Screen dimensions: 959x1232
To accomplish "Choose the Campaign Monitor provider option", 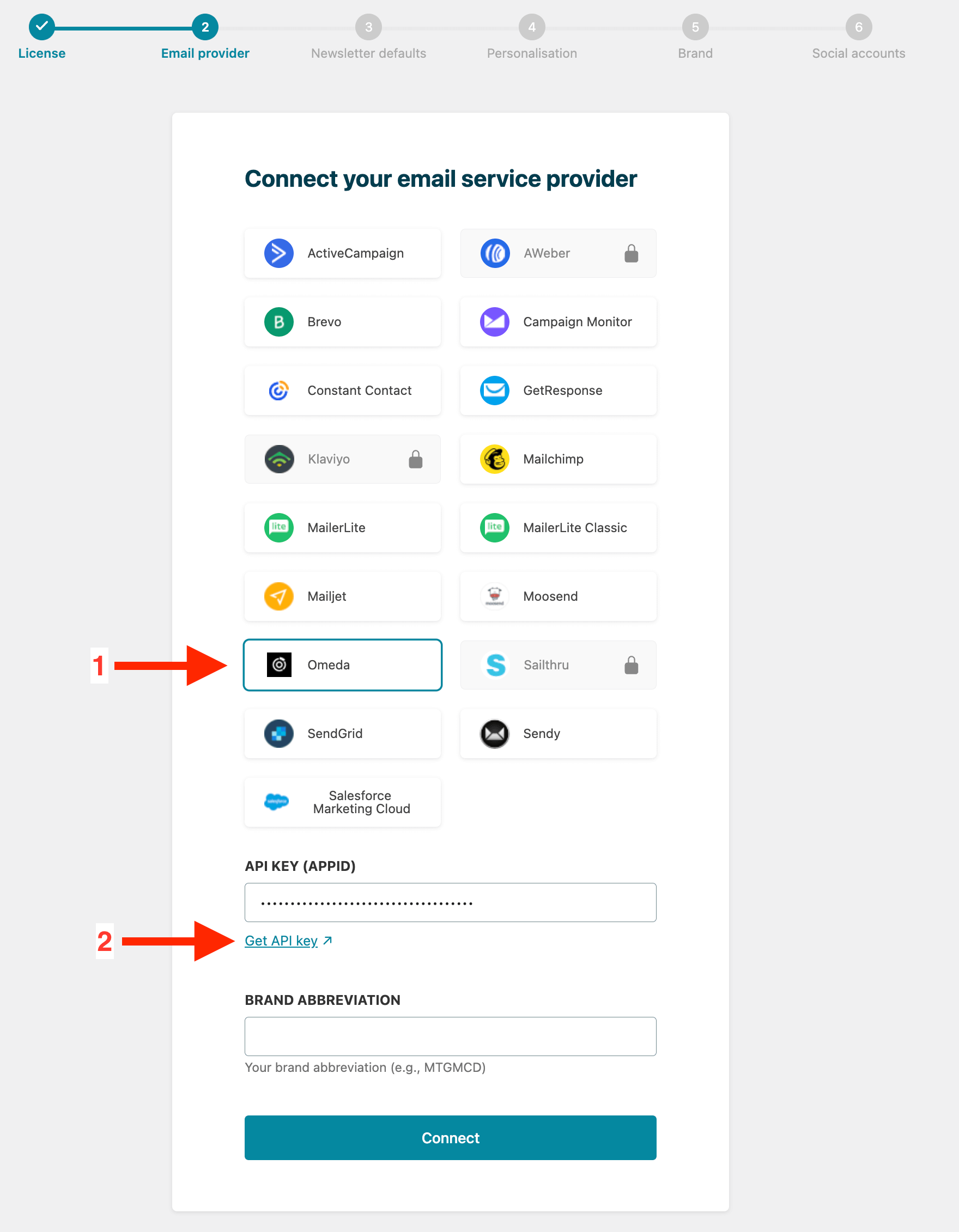I will (x=559, y=322).
